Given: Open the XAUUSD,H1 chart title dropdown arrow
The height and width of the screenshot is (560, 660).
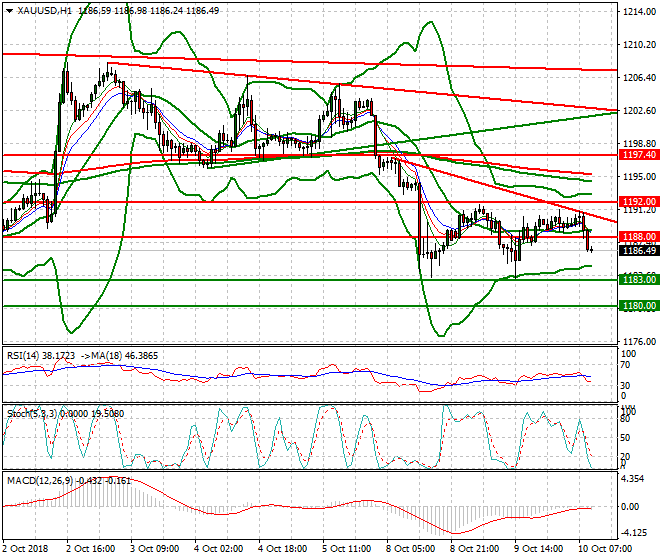Looking at the screenshot, I should click(9, 11).
